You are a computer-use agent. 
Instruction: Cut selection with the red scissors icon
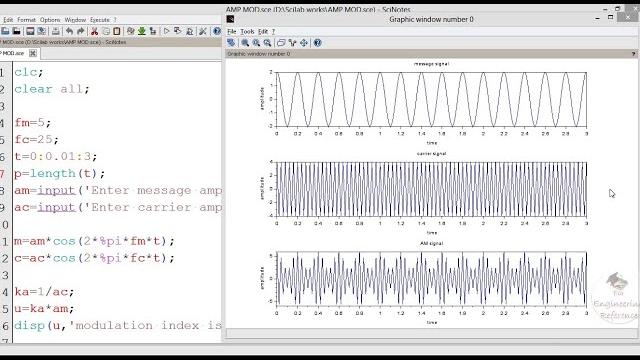pyautogui.click(x=94, y=31)
